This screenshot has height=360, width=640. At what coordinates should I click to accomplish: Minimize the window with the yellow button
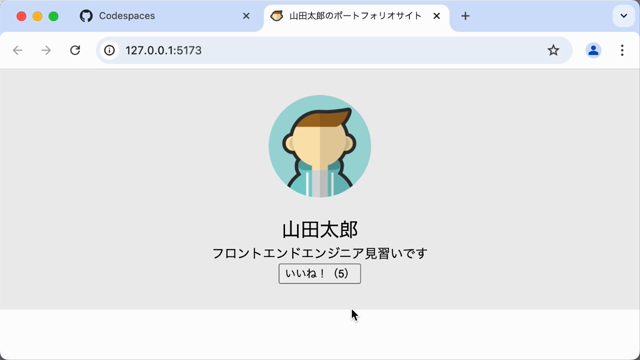tap(38, 16)
